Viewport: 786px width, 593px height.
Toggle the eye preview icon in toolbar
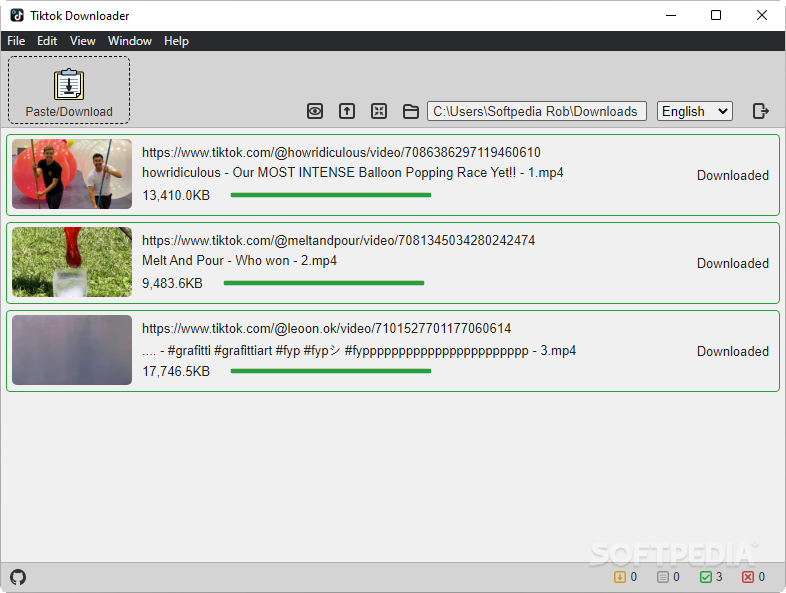click(315, 111)
